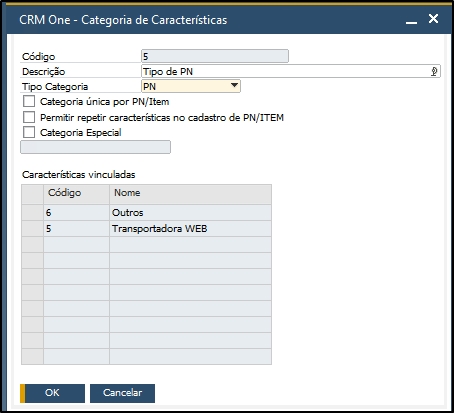454x413 pixels.
Task: Click the Cancelar button
Action: [x=122, y=393]
